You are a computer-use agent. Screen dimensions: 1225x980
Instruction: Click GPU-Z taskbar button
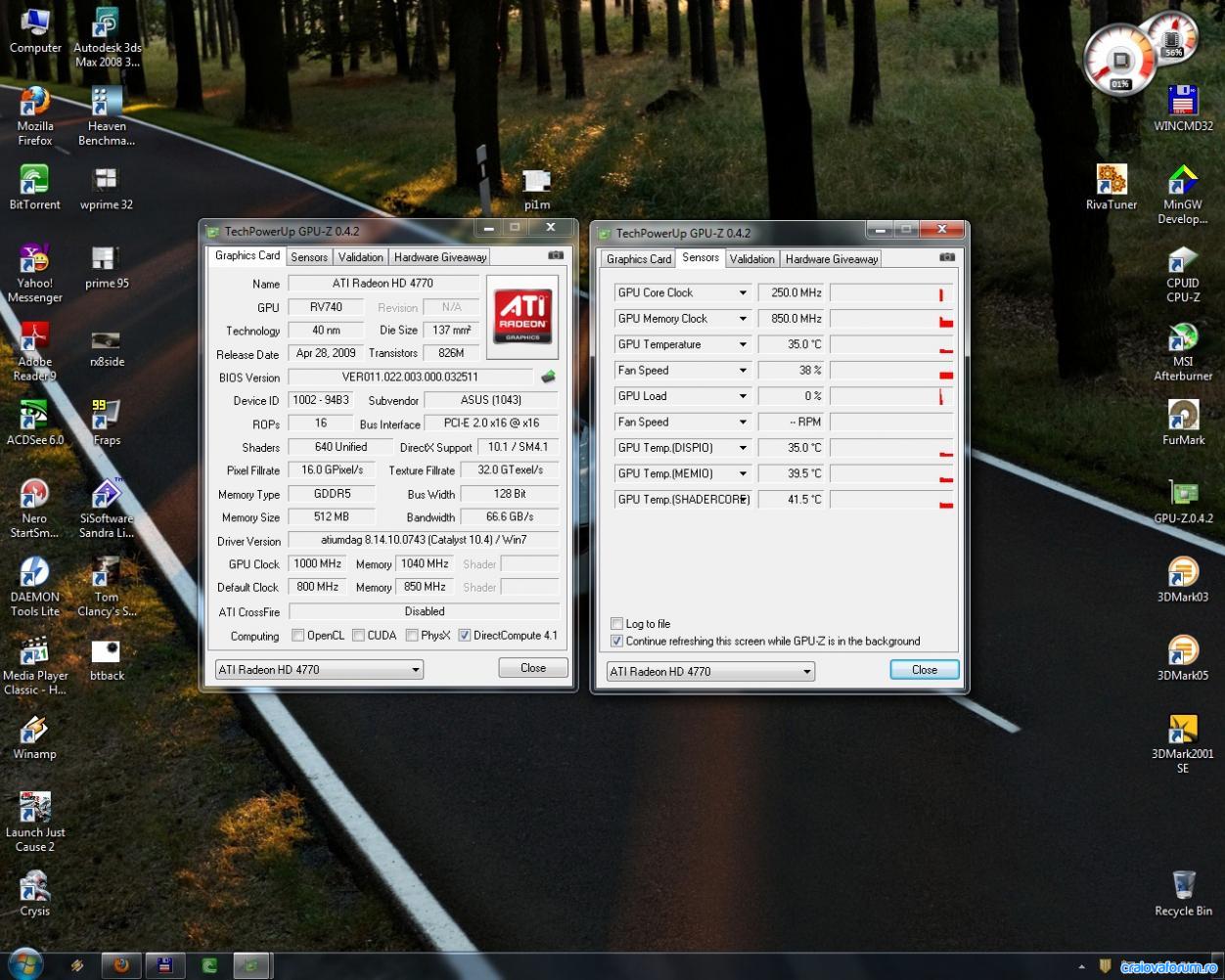251,965
